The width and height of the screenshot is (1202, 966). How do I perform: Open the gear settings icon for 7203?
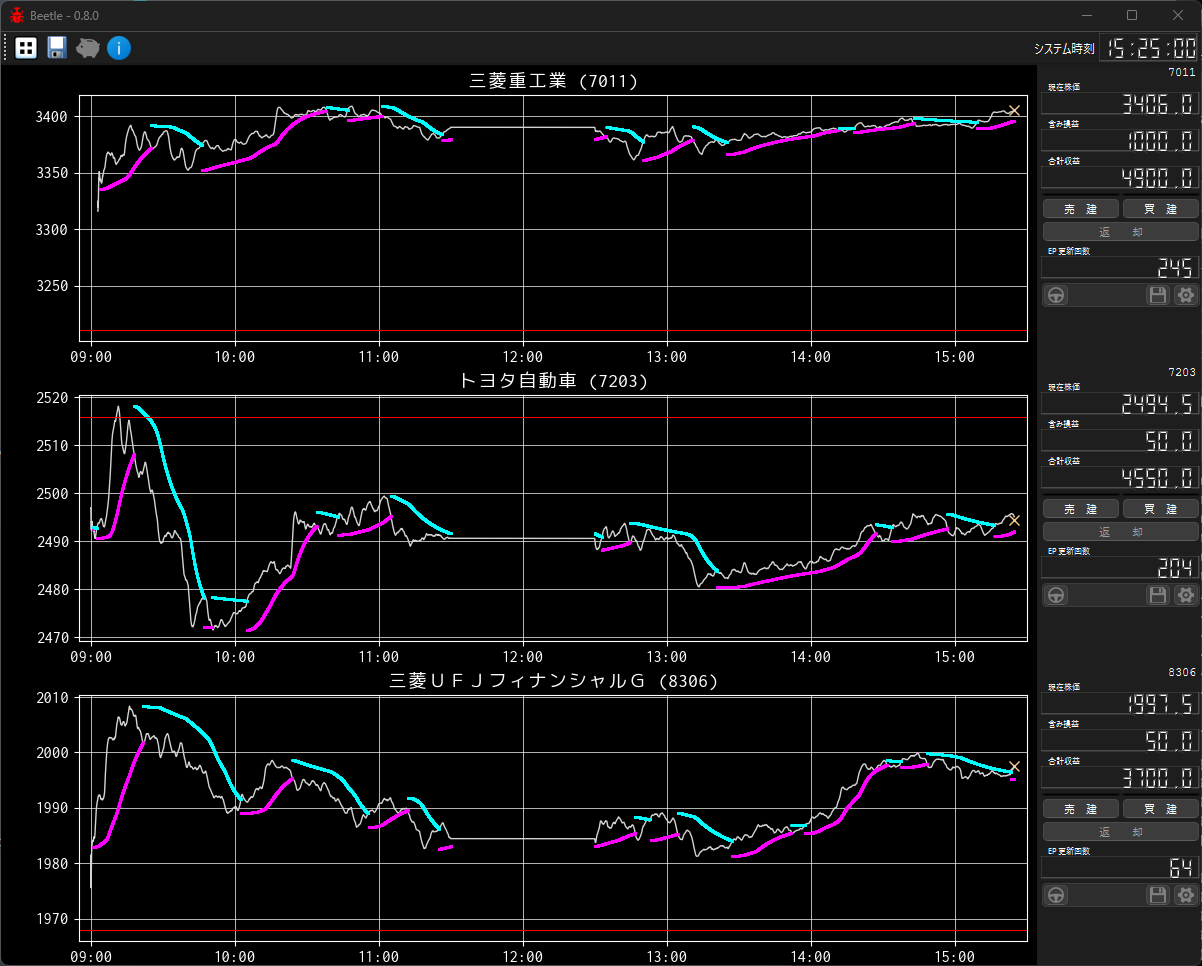pos(1186,595)
